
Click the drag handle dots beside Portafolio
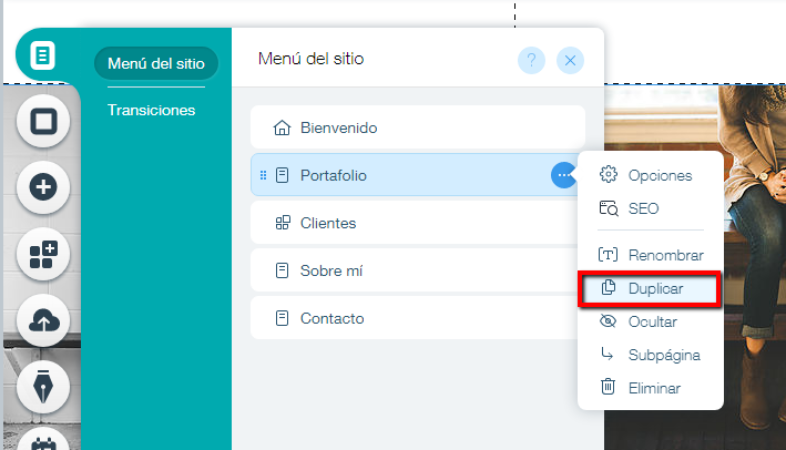[x=263, y=175]
